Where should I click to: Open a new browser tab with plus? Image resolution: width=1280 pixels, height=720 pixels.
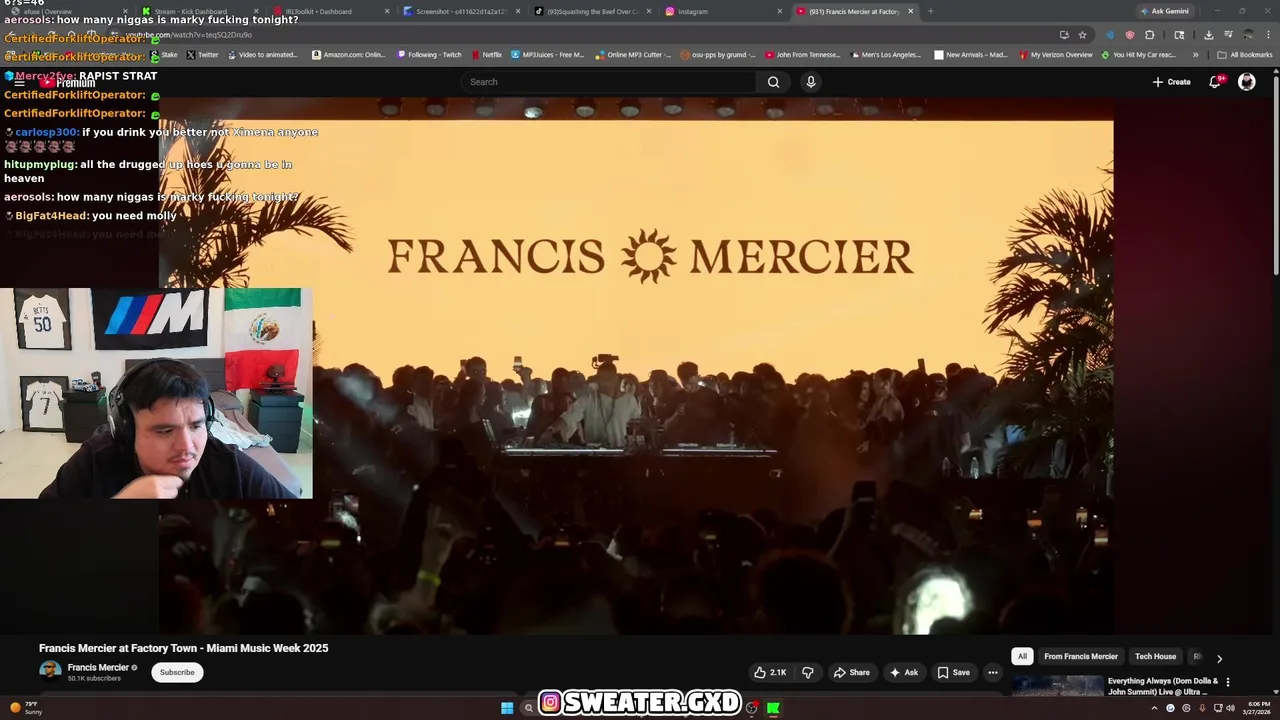(x=930, y=11)
